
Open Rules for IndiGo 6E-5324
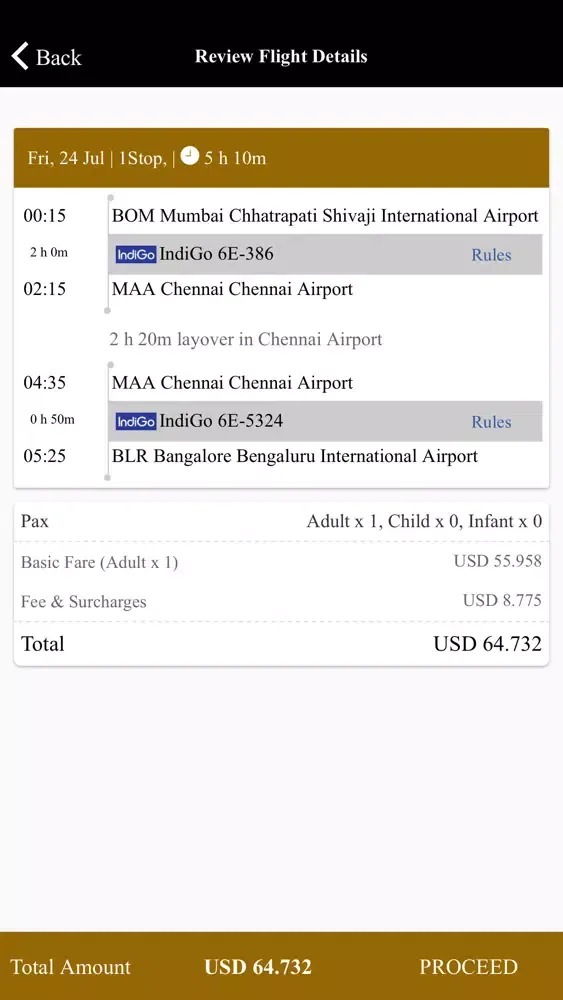(x=491, y=422)
